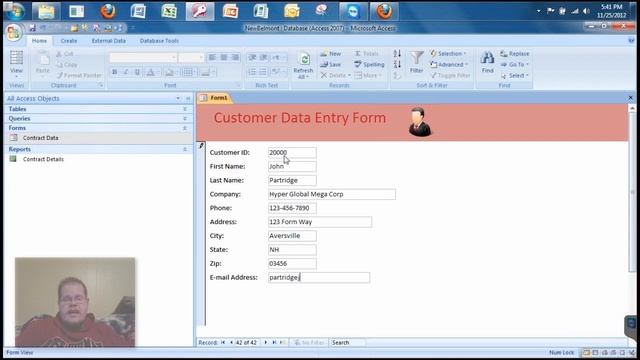Click the Form1 record selector pencil

(x=201, y=145)
